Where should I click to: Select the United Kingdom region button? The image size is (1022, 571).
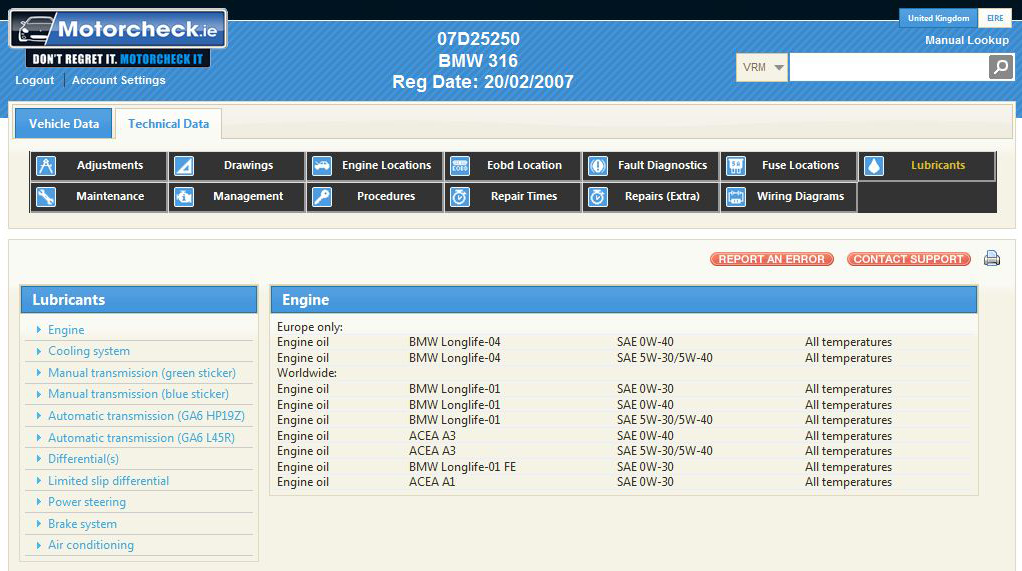tap(939, 18)
